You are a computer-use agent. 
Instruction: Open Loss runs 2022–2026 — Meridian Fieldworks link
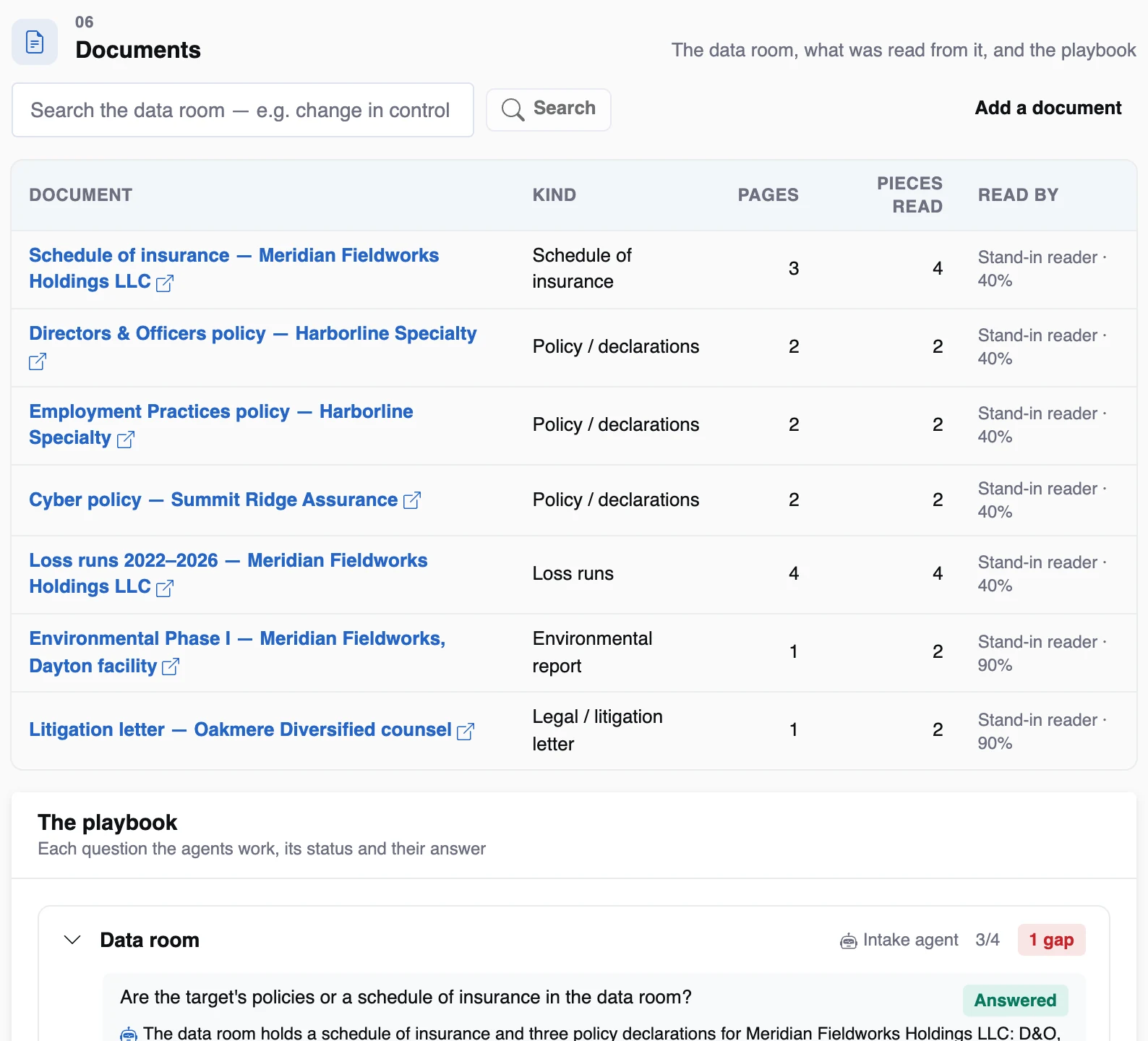(228, 573)
